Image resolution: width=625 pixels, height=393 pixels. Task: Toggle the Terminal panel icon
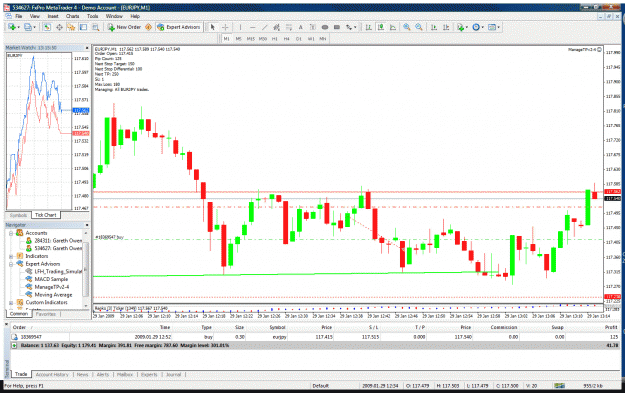pyautogui.click(x=83, y=27)
